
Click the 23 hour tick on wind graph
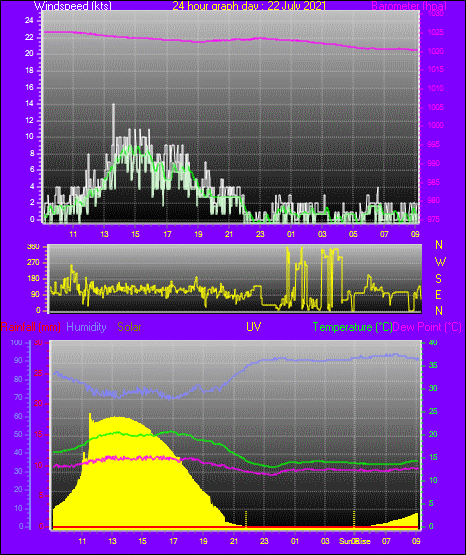260,234
